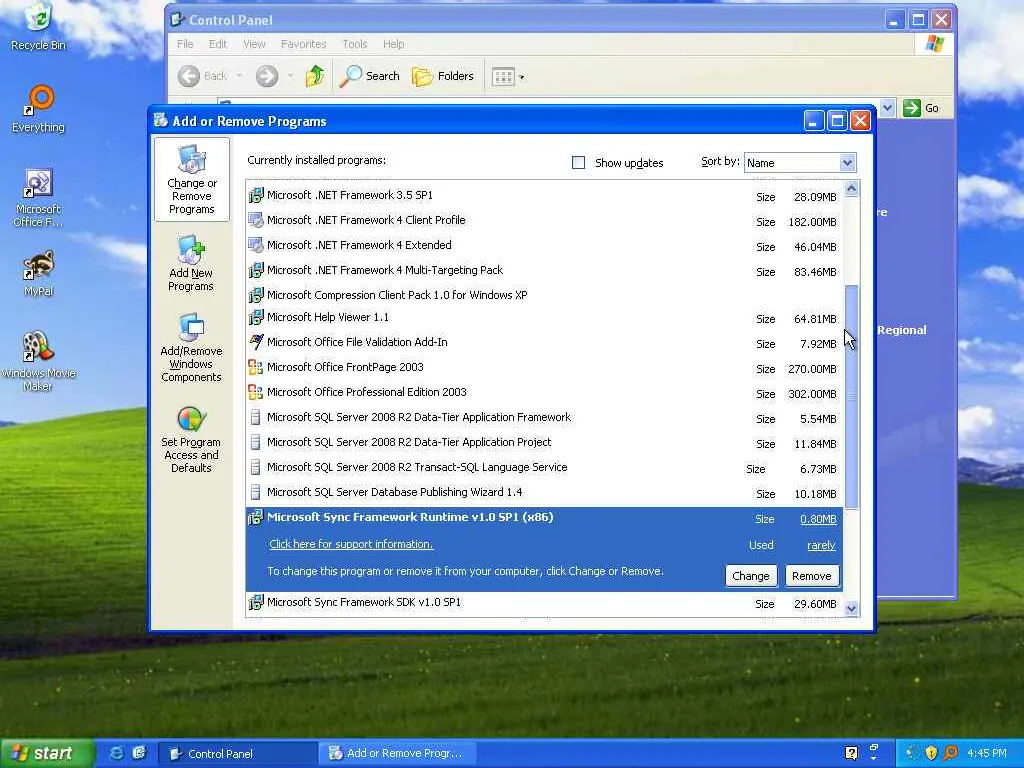Viewport: 1024px width, 768px height.
Task: Click icon of Microsoft Office FrontPage 2003
Action: tap(256, 367)
